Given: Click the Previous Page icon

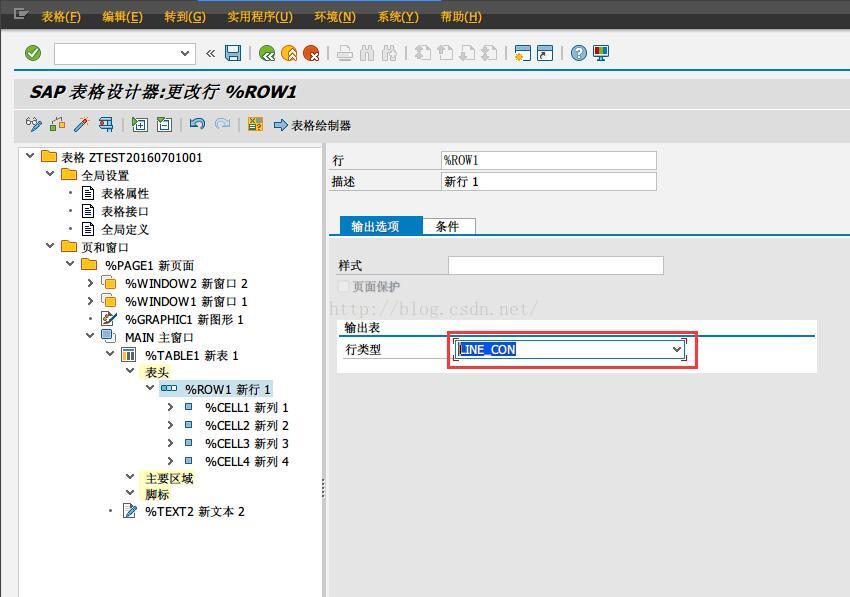Looking at the screenshot, I should coord(445,53).
